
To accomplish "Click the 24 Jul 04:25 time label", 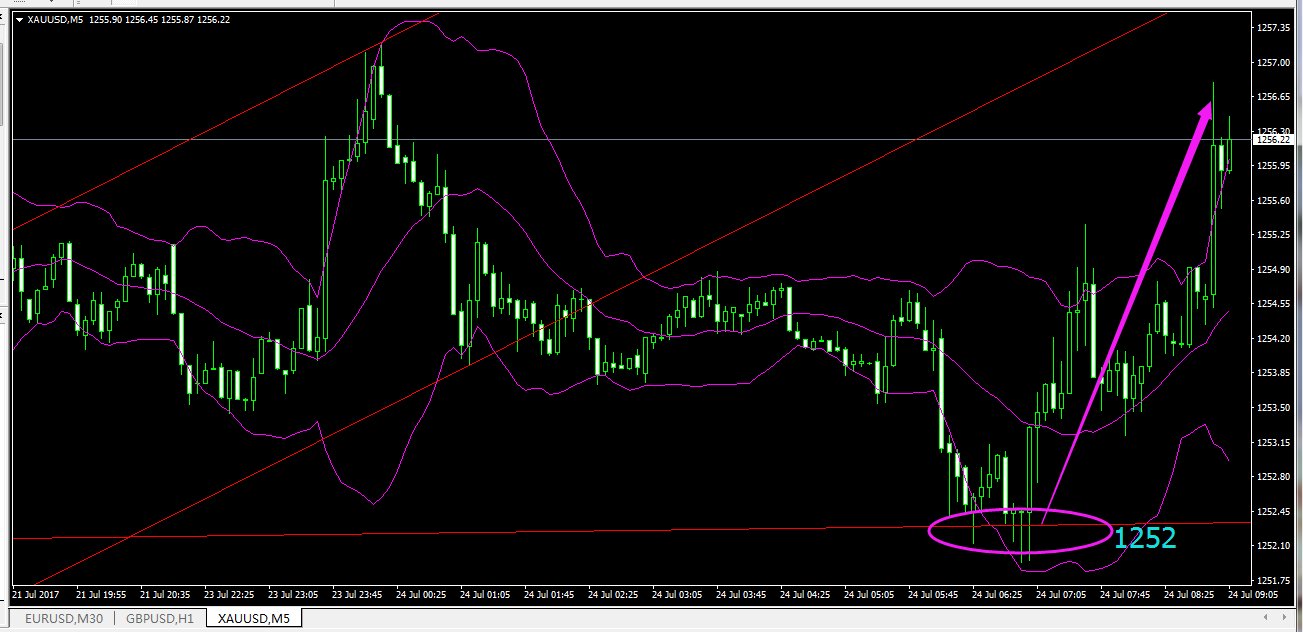I will coord(805,594).
